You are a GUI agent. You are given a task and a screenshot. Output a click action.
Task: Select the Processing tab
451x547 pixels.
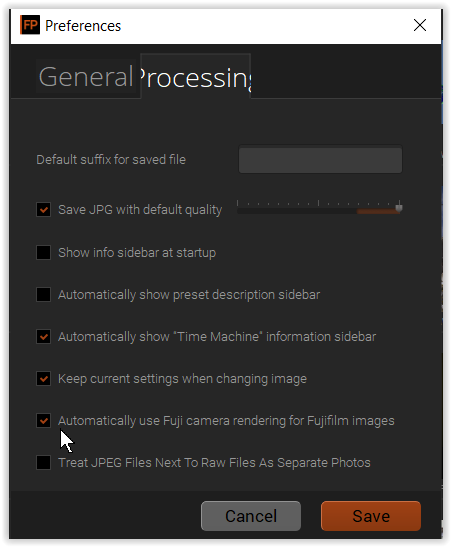pos(196,76)
